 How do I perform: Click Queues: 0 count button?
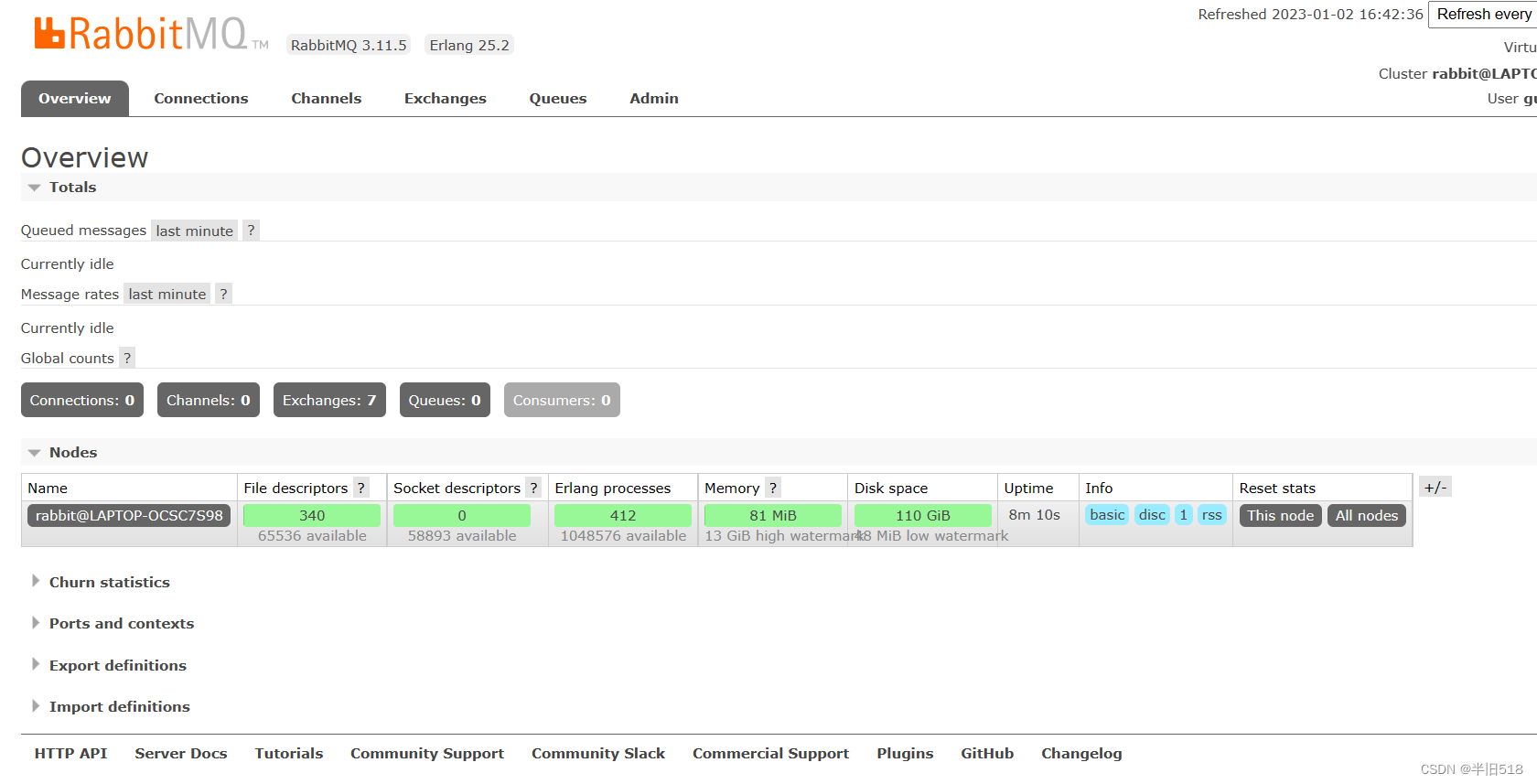[445, 400]
